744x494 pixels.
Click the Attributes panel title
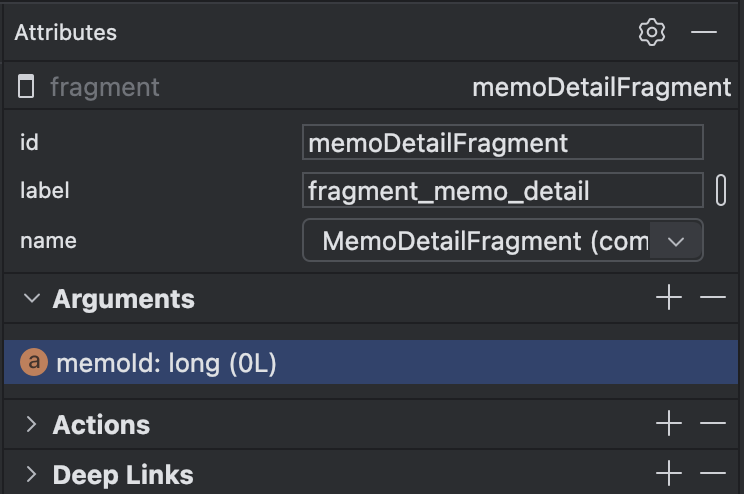[66, 32]
